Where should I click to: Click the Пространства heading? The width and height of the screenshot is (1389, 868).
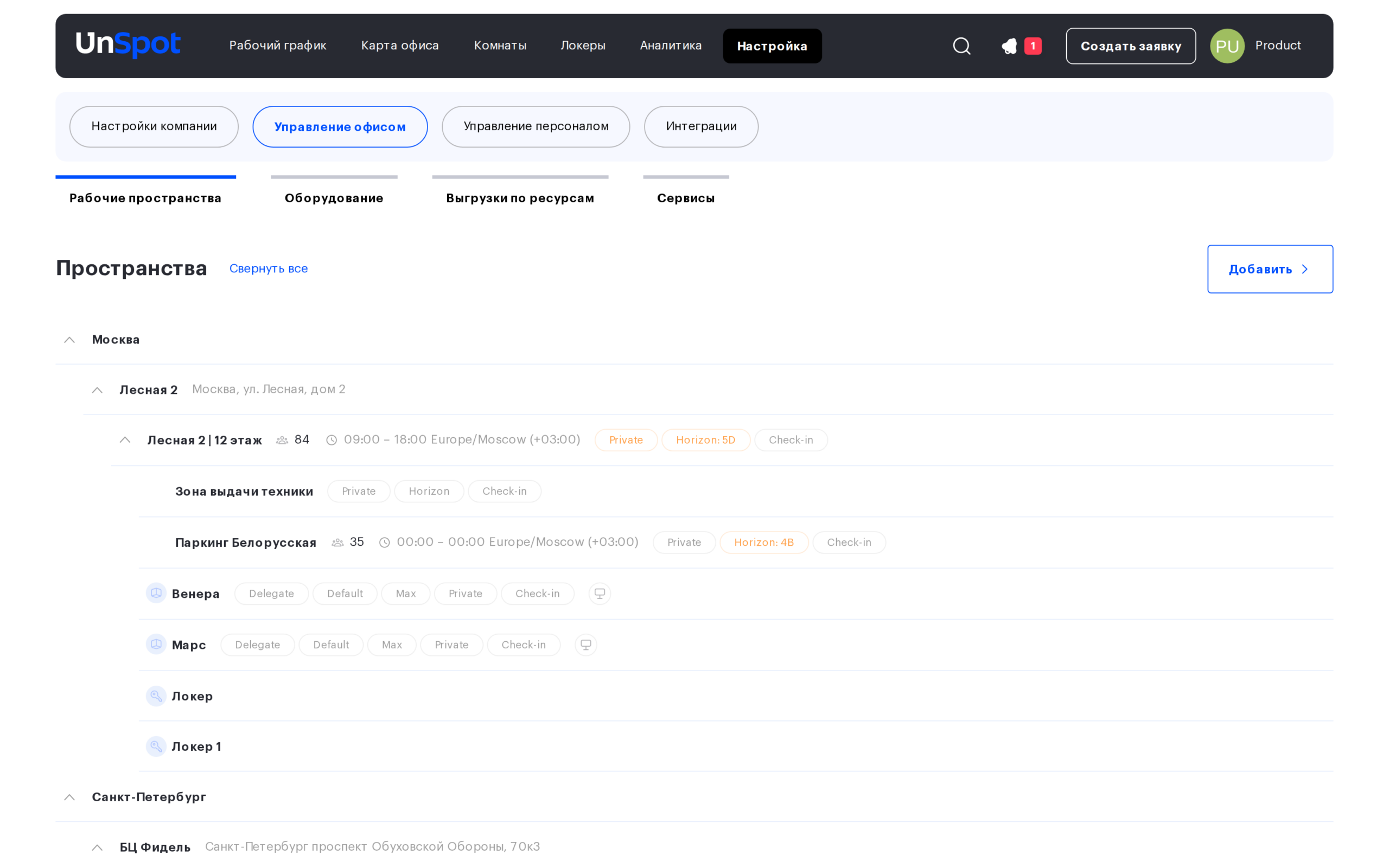point(131,268)
